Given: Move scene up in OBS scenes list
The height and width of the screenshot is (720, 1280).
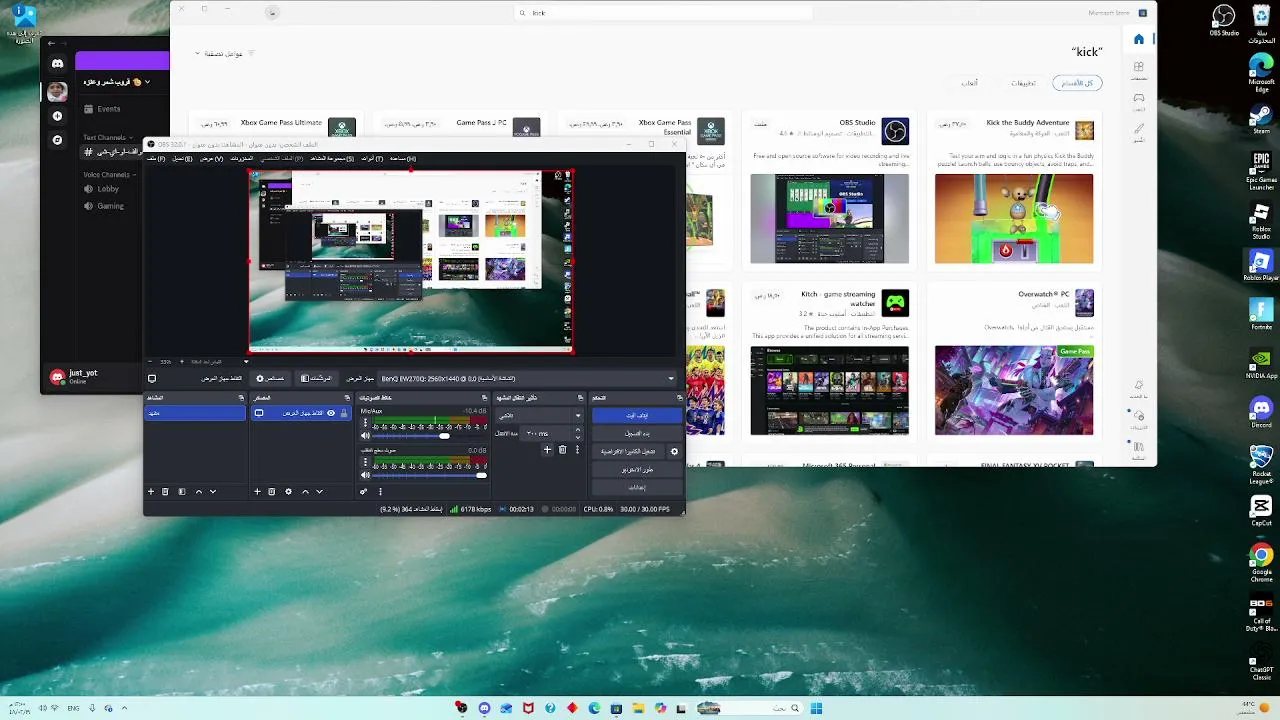Looking at the screenshot, I should 198,492.
